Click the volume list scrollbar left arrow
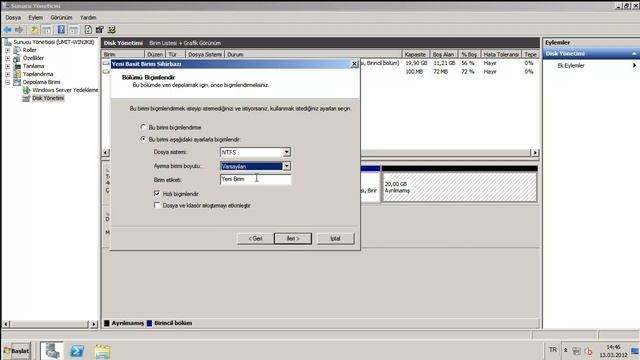This screenshot has width=640, height=360. point(106,152)
